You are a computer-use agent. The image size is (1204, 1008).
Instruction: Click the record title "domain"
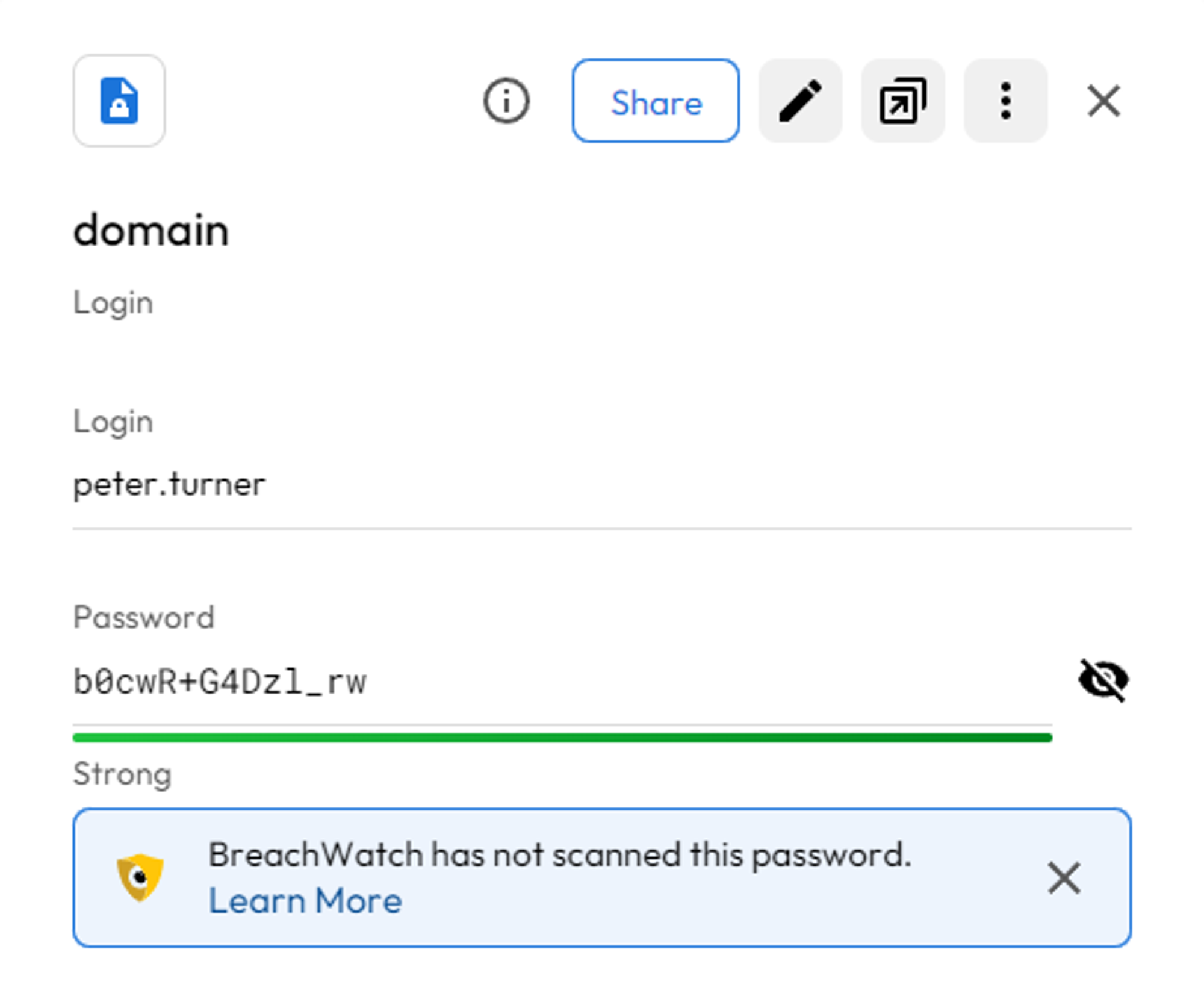(151, 231)
